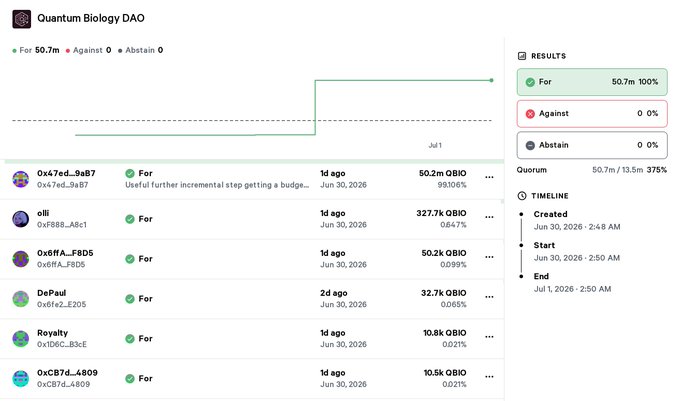
Task: Click the 0x47ed...9aB7 voter avatar
Action: tap(20, 179)
